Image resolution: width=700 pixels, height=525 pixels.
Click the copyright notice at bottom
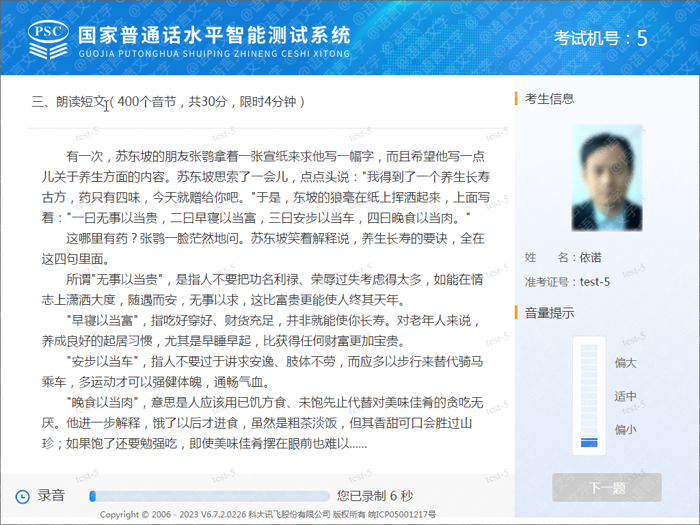tap(268, 514)
